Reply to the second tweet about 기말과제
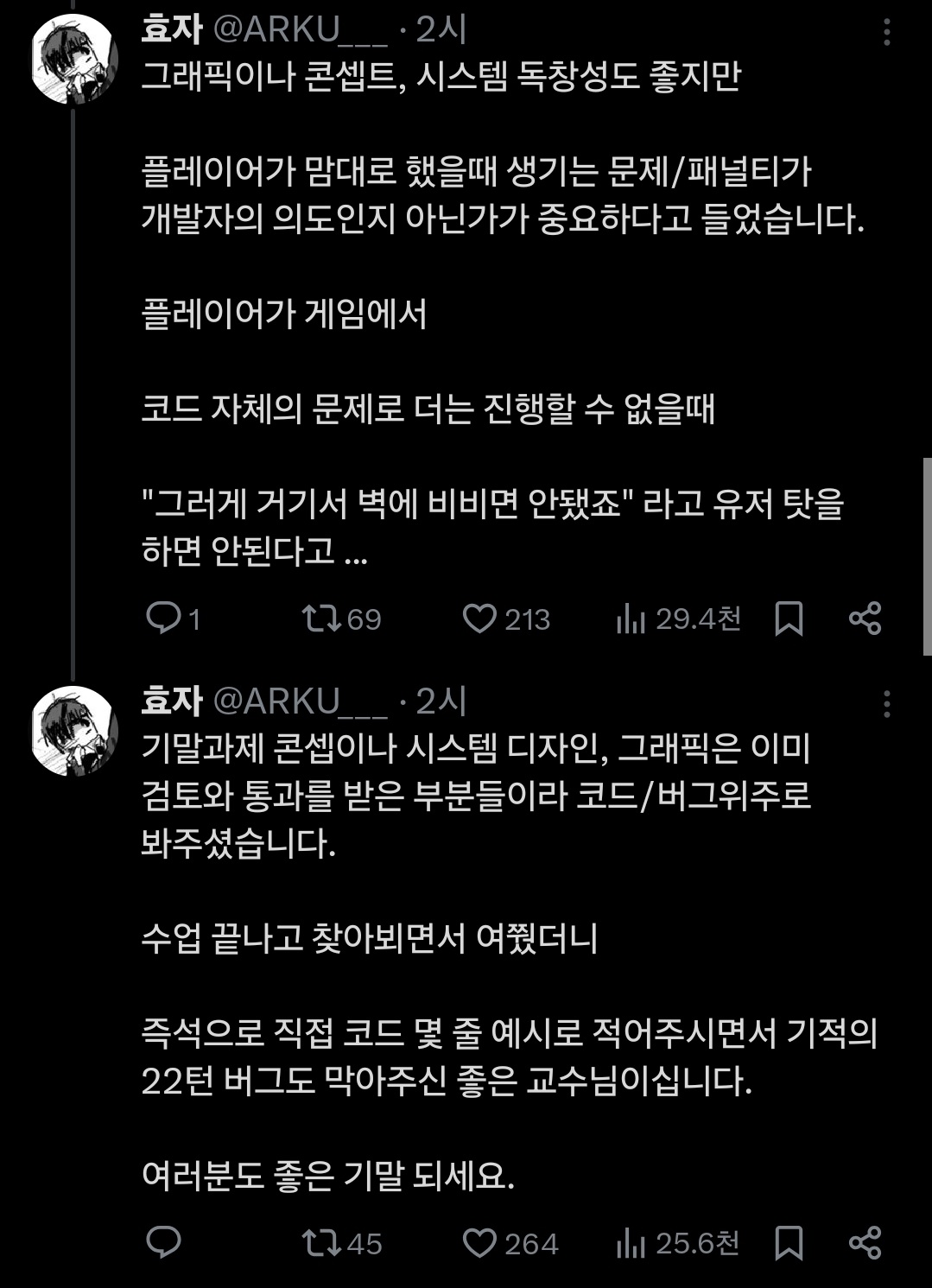 click(163, 1243)
